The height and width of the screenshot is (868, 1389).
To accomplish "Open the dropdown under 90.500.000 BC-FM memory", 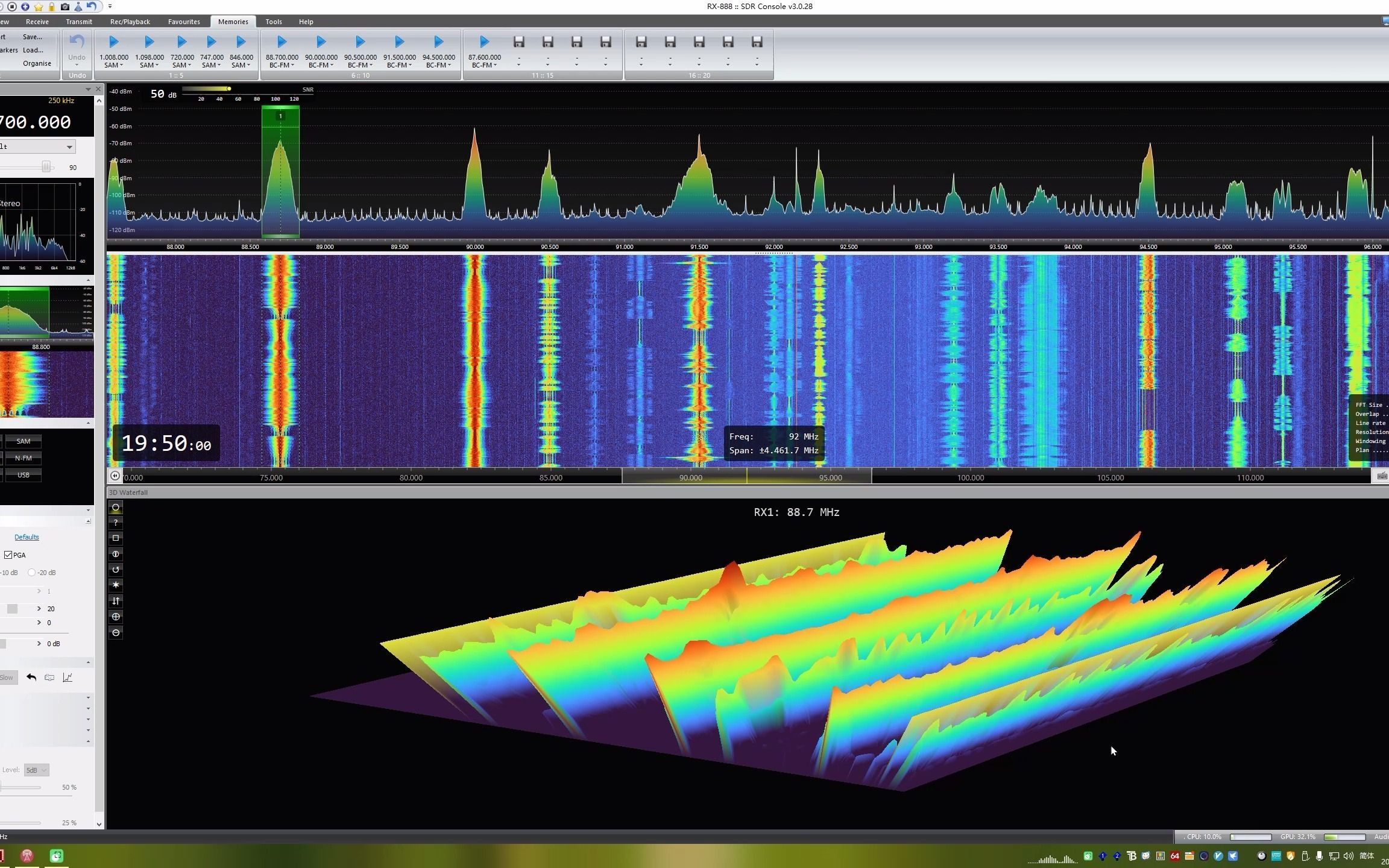I will pyautogui.click(x=371, y=65).
